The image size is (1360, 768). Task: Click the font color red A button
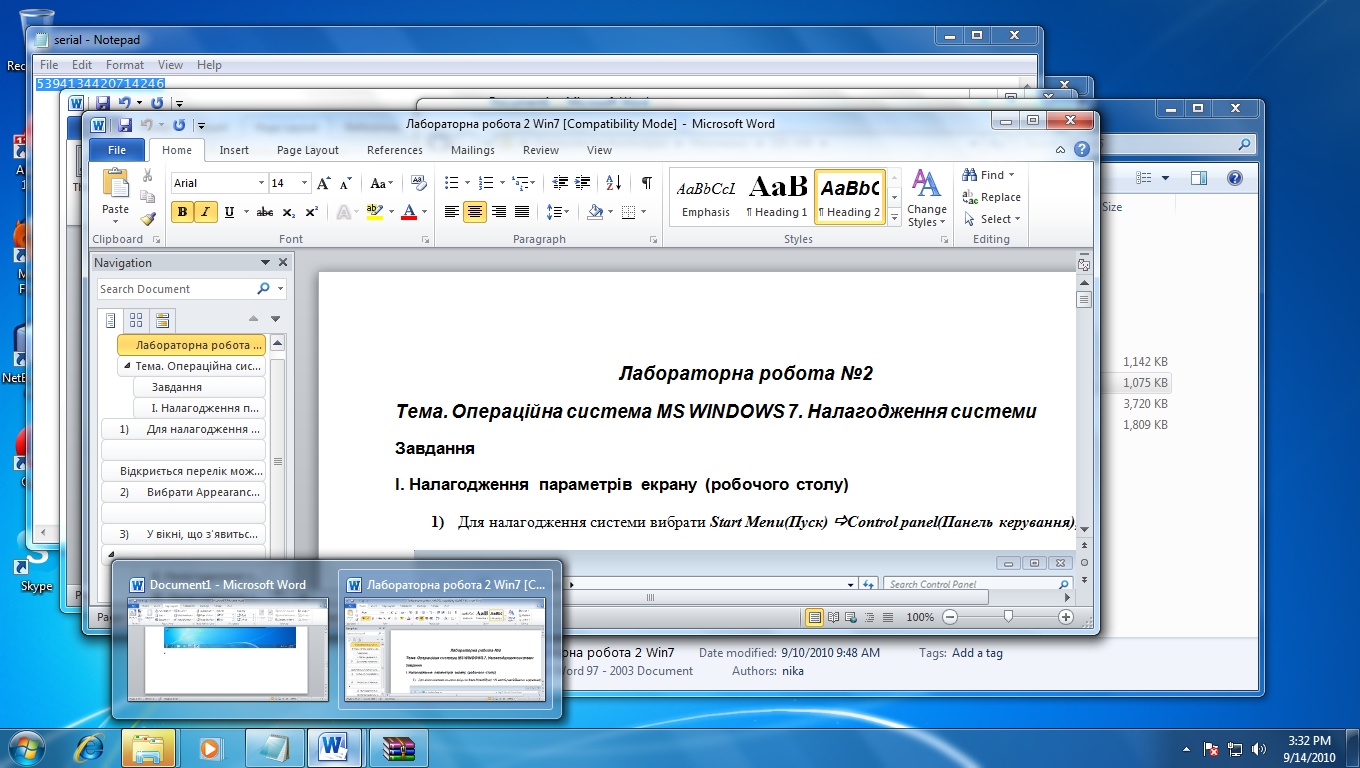[x=408, y=212]
